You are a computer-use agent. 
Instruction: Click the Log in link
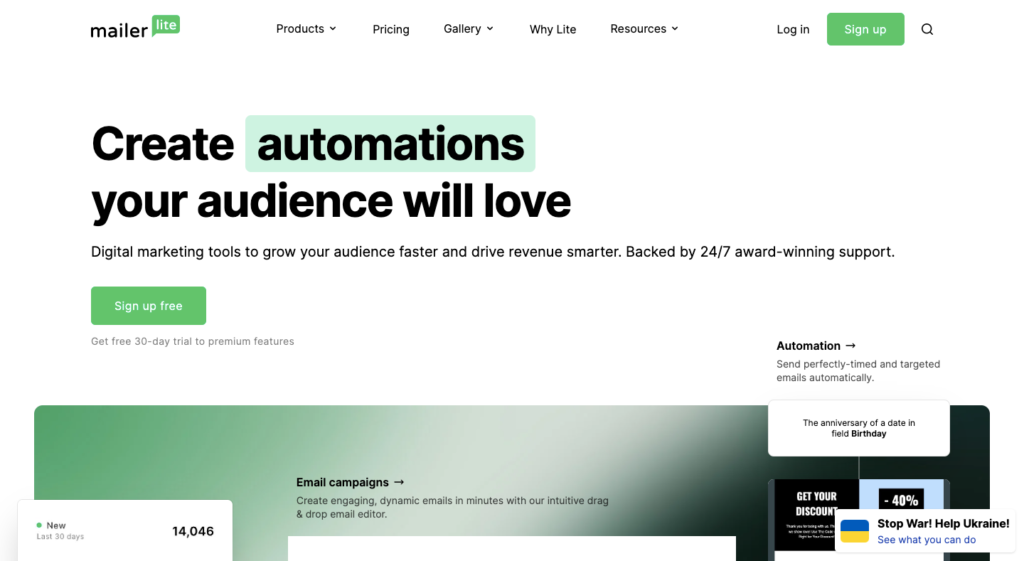(793, 29)
